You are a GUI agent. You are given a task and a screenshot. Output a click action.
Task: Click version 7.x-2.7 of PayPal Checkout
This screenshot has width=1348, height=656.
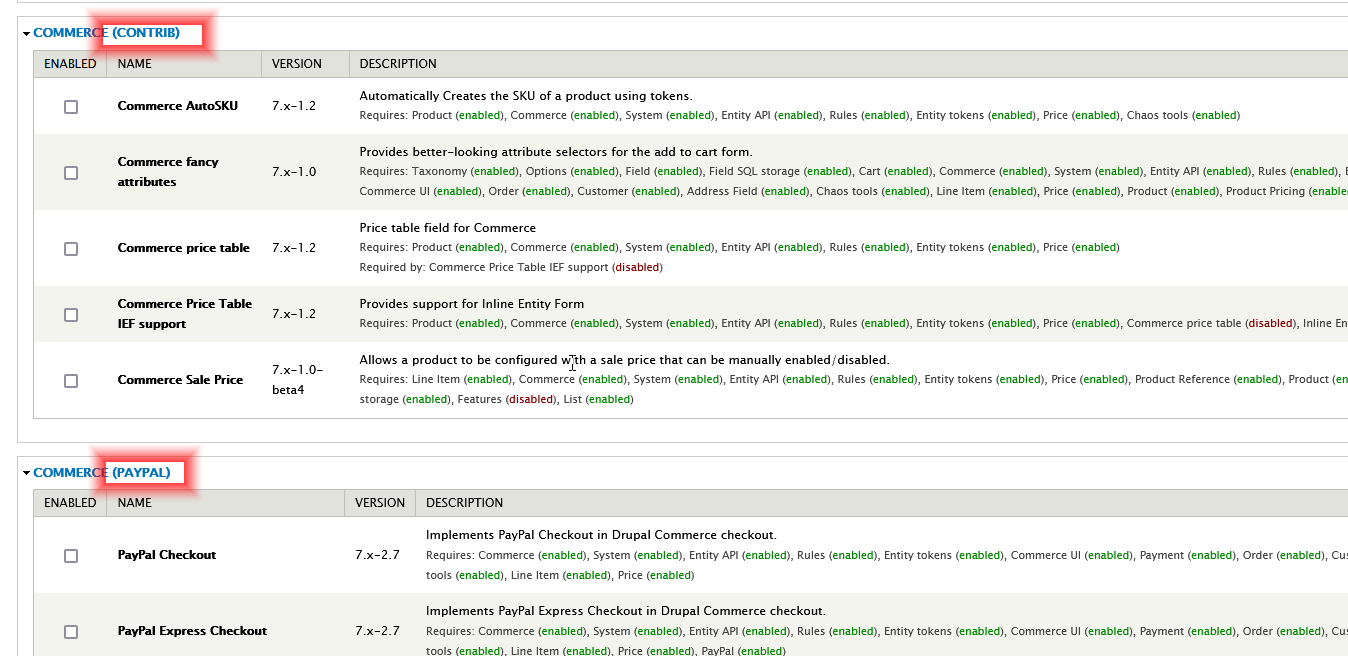click(377, 555)
